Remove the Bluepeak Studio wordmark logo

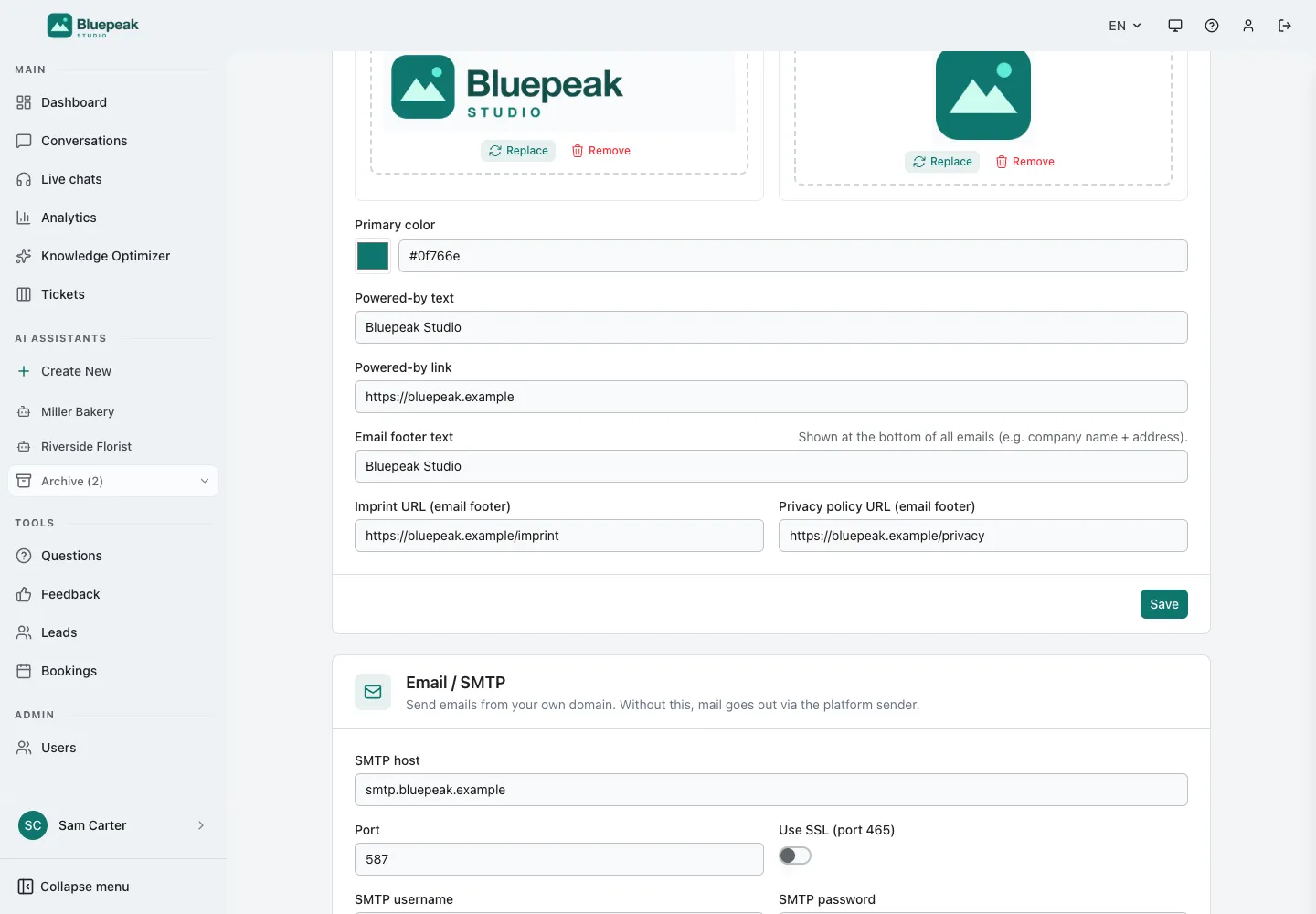(601, 151)
